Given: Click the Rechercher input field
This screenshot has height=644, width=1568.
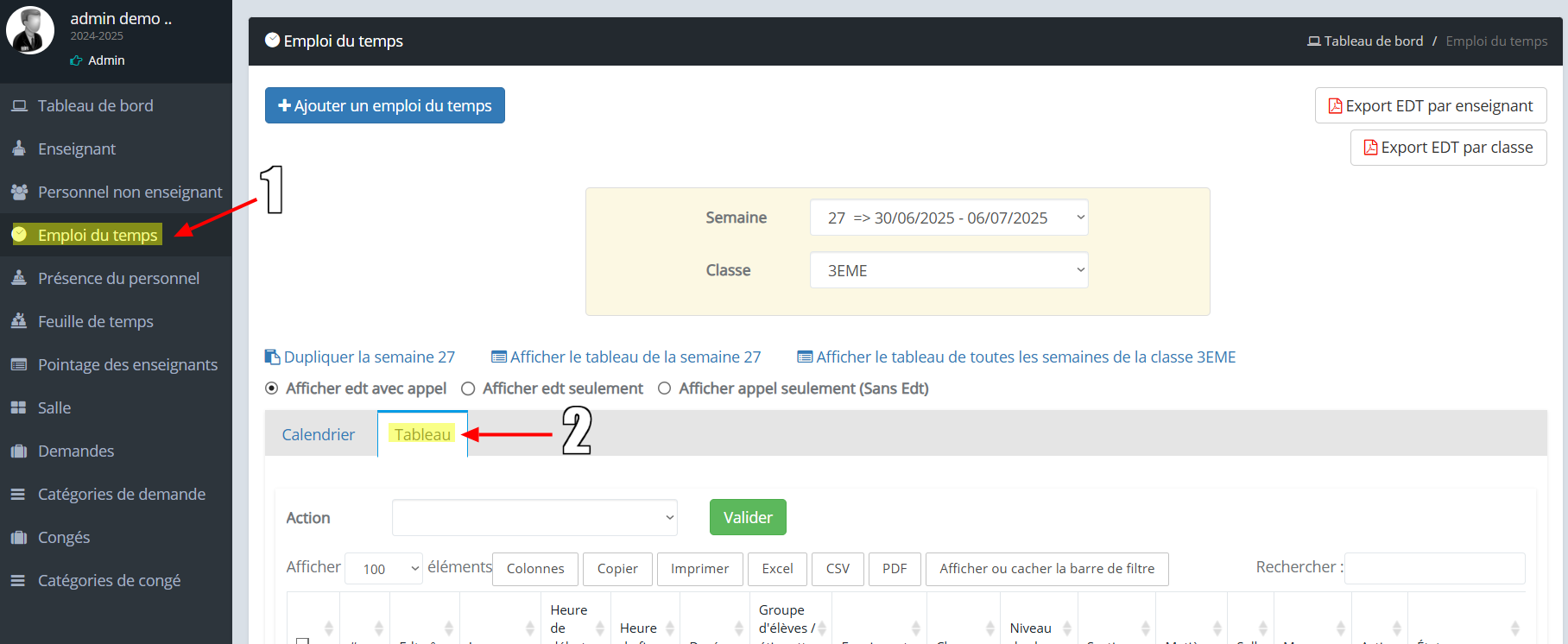Looking at the screenshot, I should [1434, 568].
